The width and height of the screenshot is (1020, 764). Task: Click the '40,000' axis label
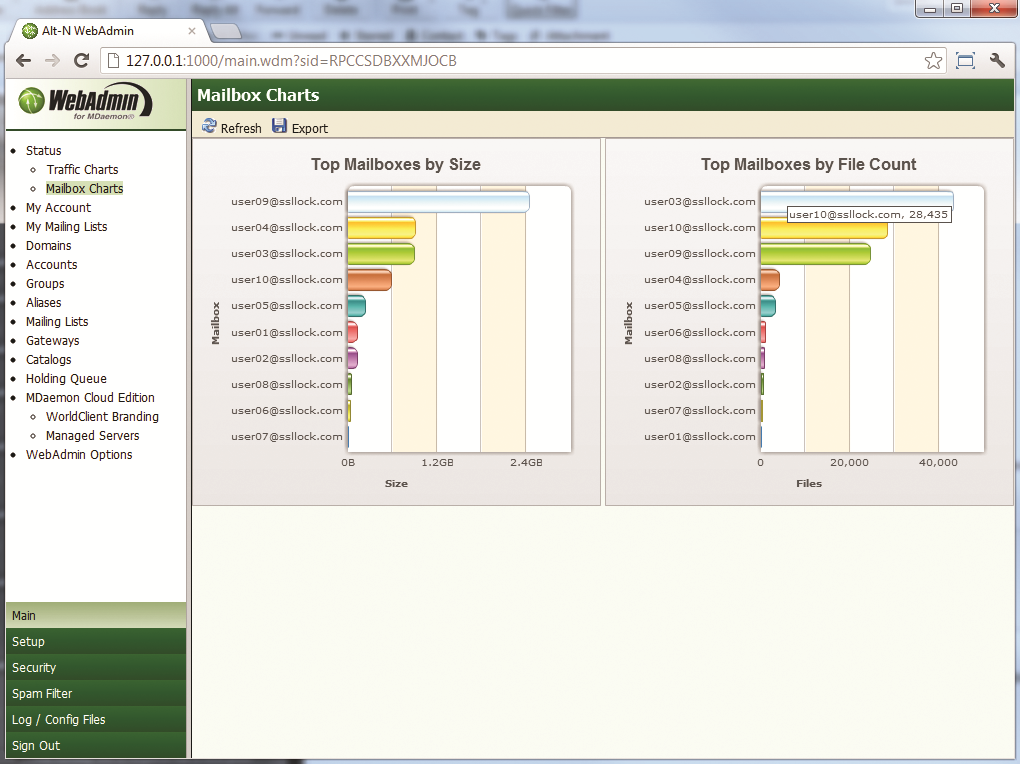click(x=938, y=462)
